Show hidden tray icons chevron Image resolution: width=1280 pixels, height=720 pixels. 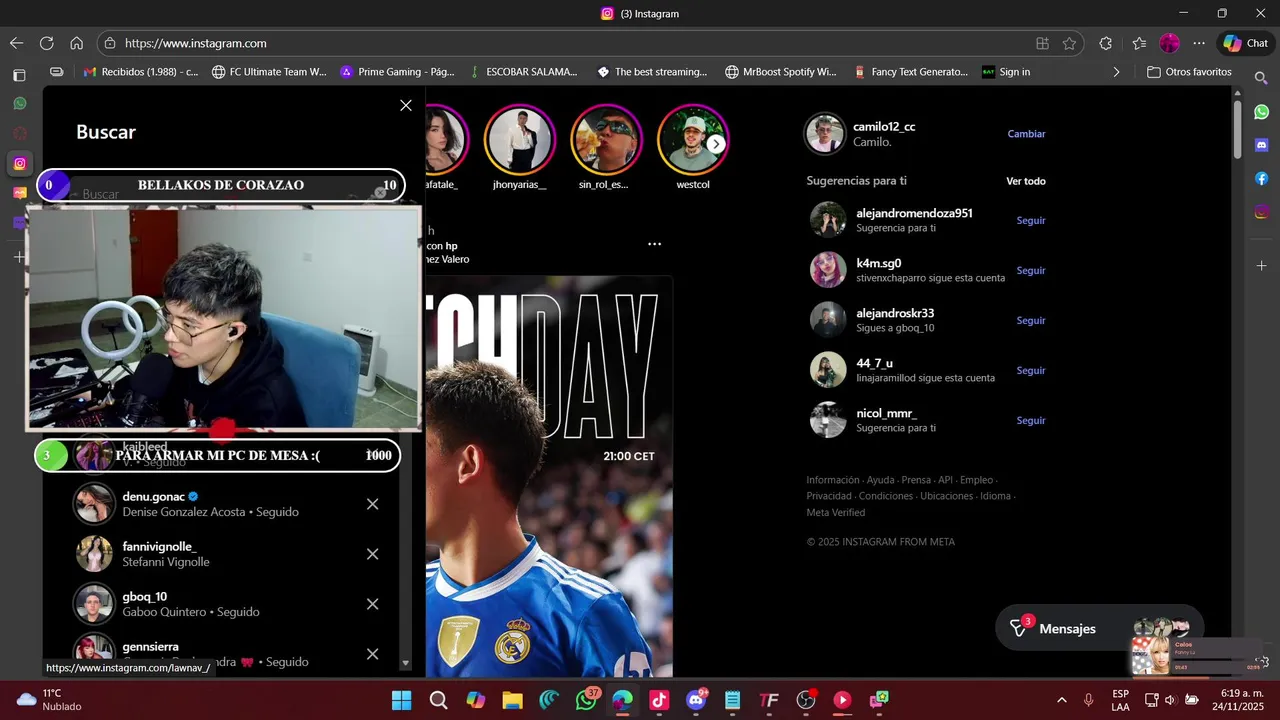1061,700
